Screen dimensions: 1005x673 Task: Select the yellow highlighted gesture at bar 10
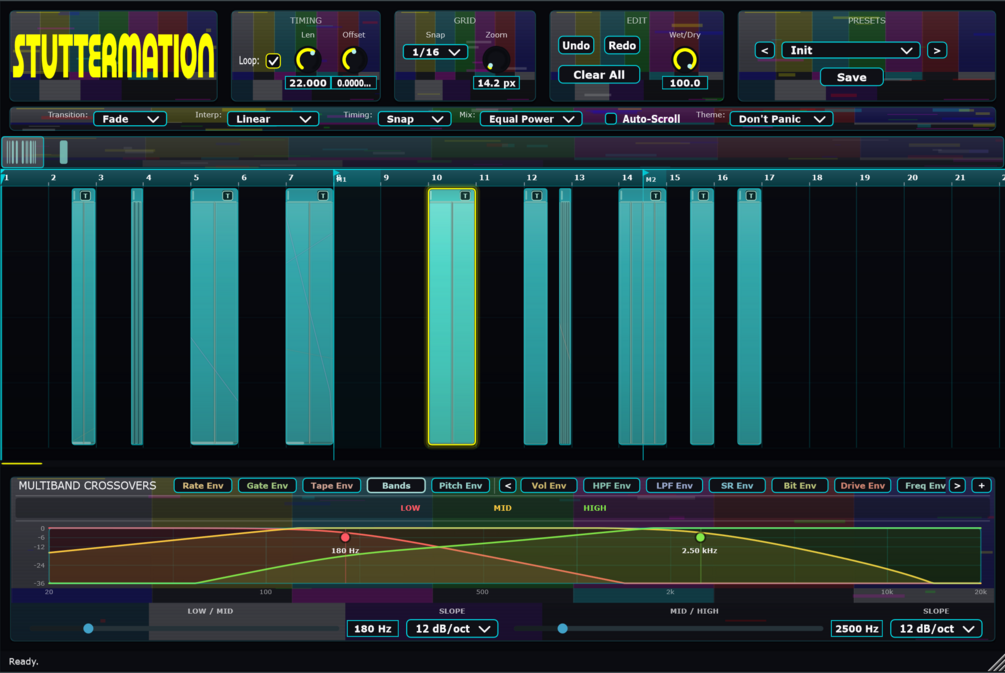452,317
